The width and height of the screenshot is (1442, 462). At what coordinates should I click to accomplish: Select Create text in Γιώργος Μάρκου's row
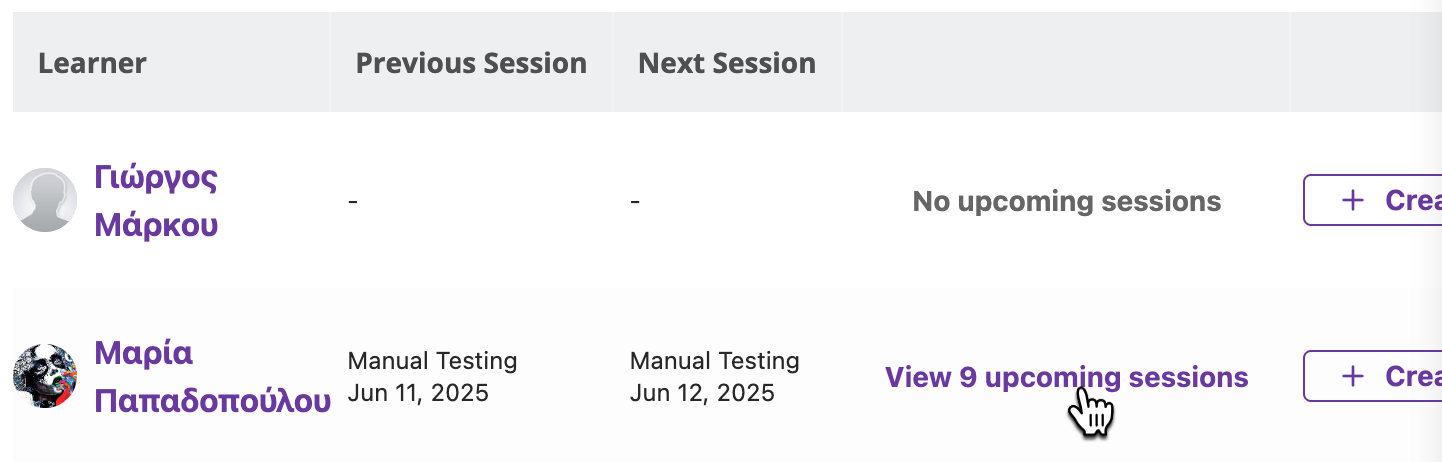coord(1413,200)
